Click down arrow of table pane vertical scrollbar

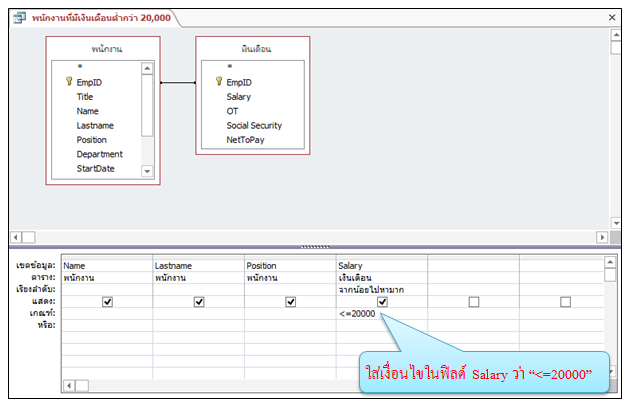(x=616, y=223)
